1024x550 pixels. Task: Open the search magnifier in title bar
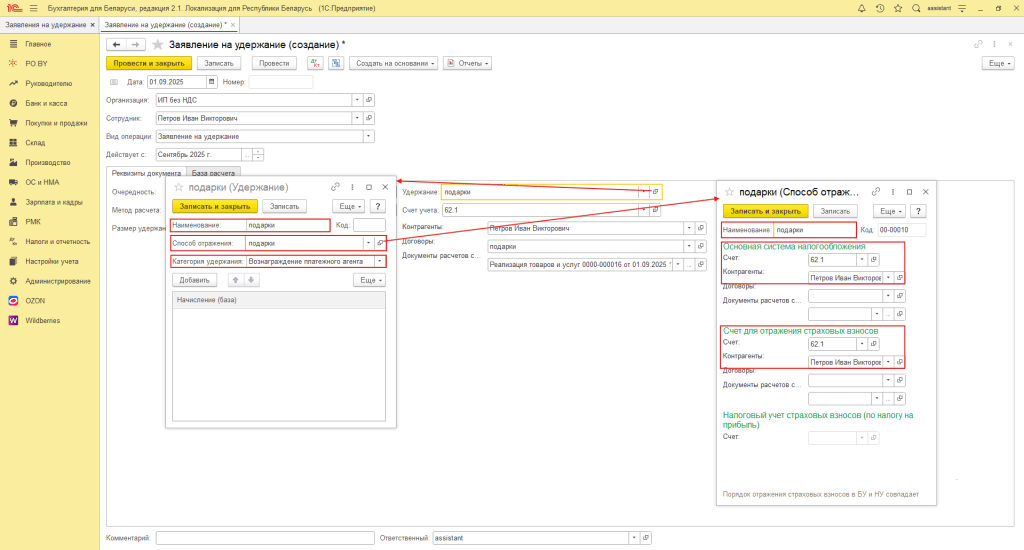[916, 8]
